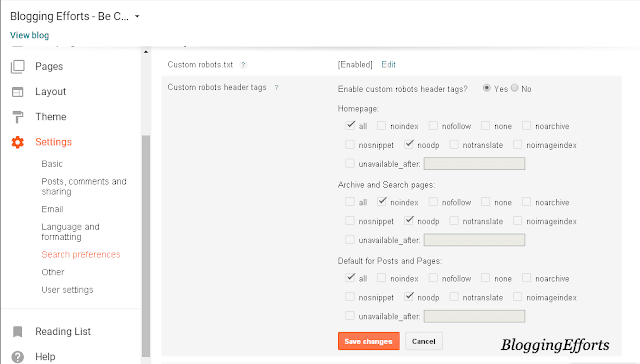Check Homepage 'unavailable_after' checkbox
This screenshot has height=364, width=640.
pyautogui.click(x=350, y=163)
